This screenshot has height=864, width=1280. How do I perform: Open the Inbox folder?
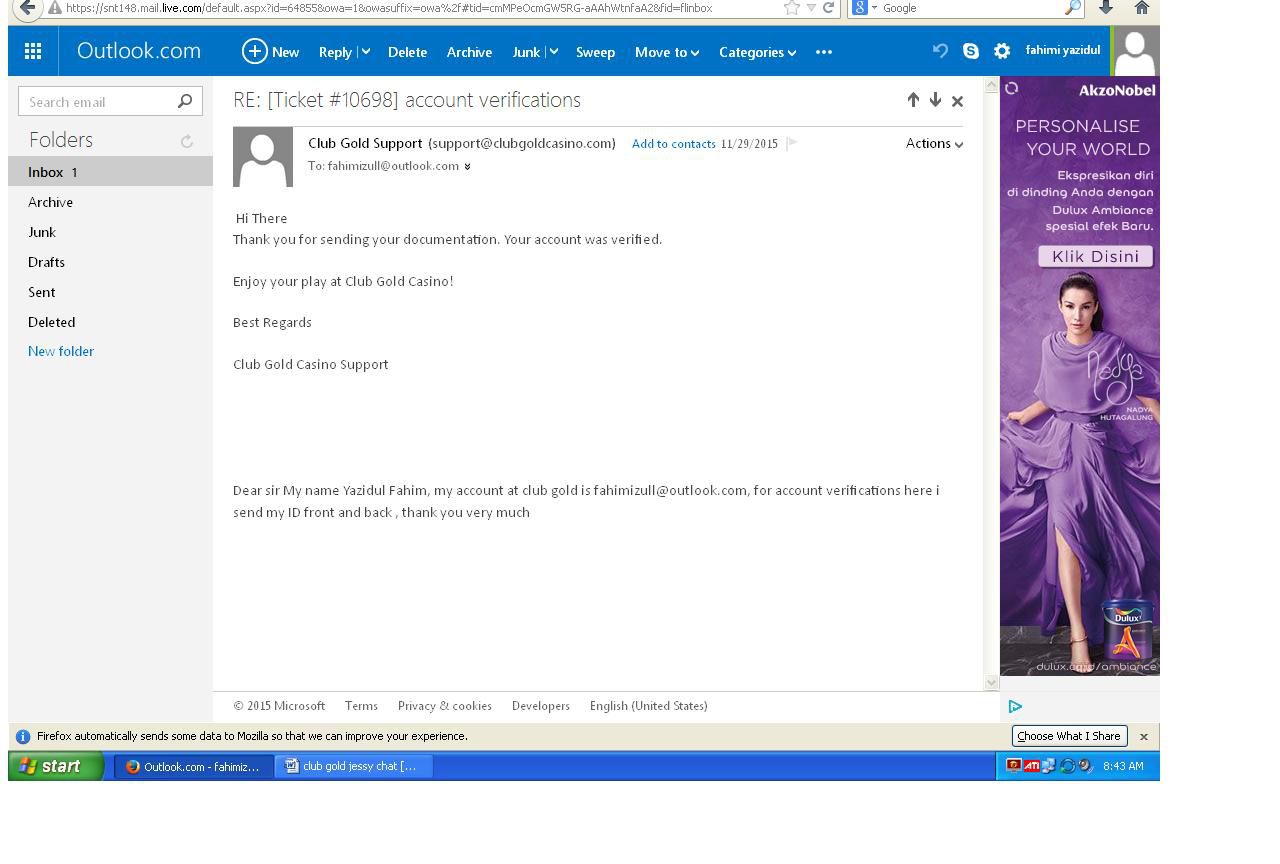click(110, 172)
